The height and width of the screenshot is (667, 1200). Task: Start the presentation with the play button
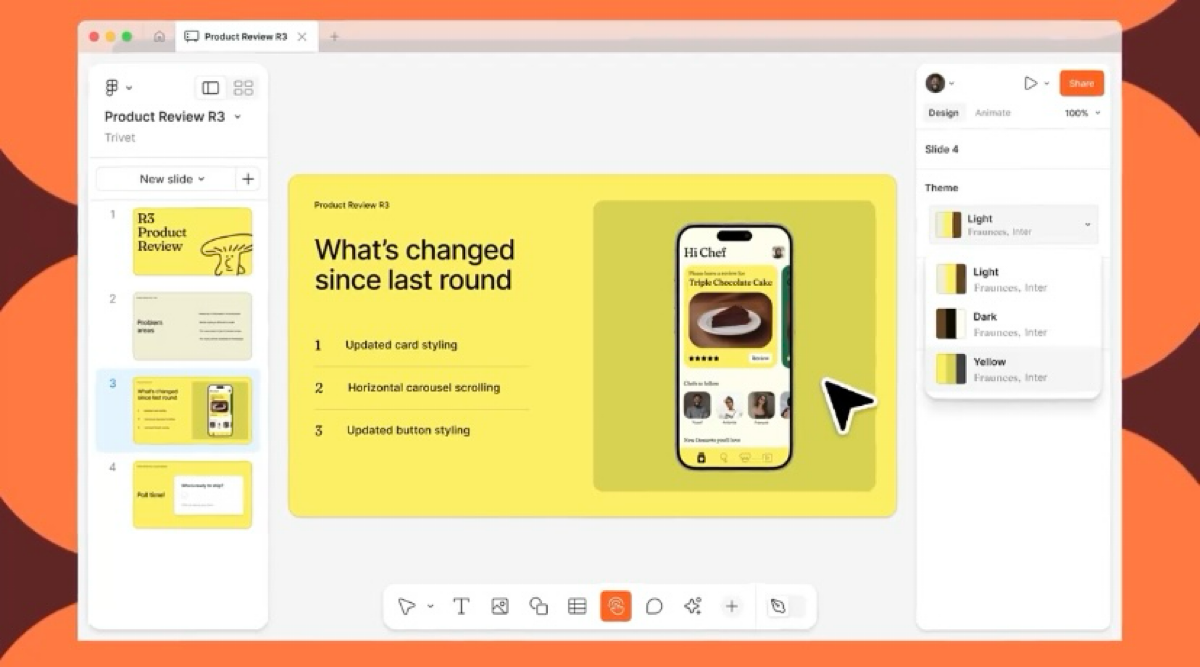tap(1030, 83)
